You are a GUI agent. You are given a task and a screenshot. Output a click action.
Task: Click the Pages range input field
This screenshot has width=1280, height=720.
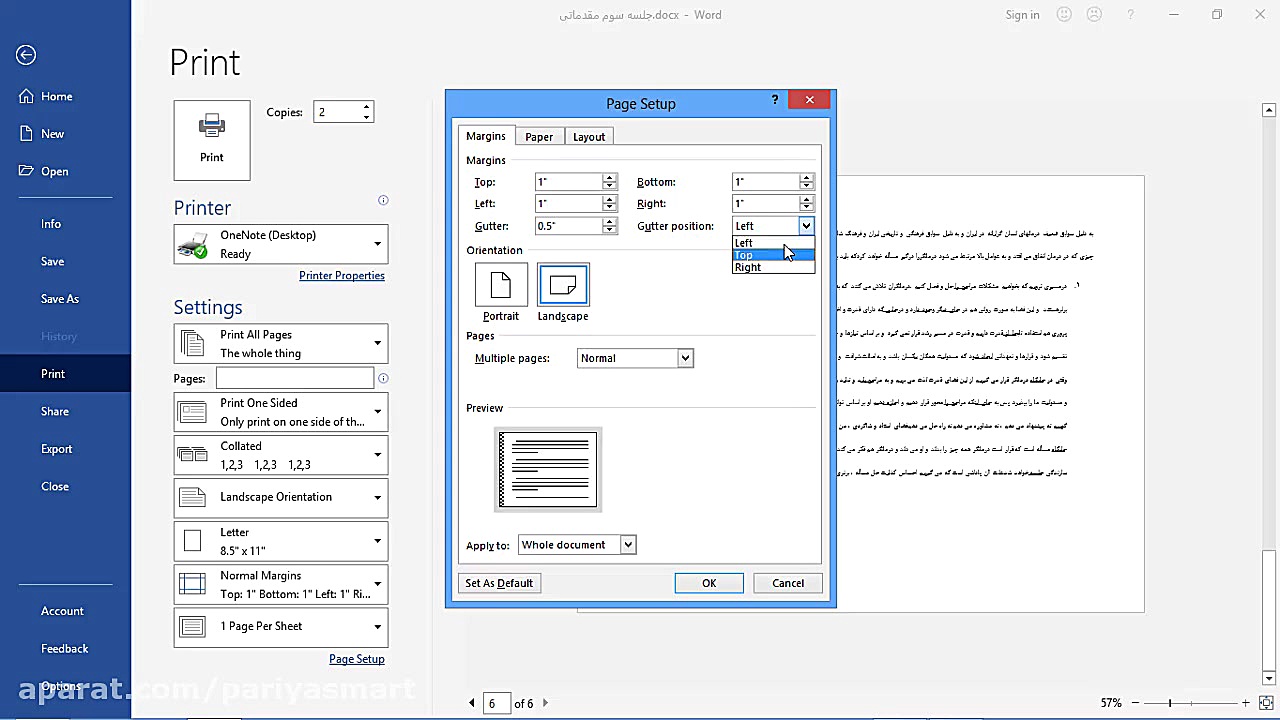click(x=295, y=378)
